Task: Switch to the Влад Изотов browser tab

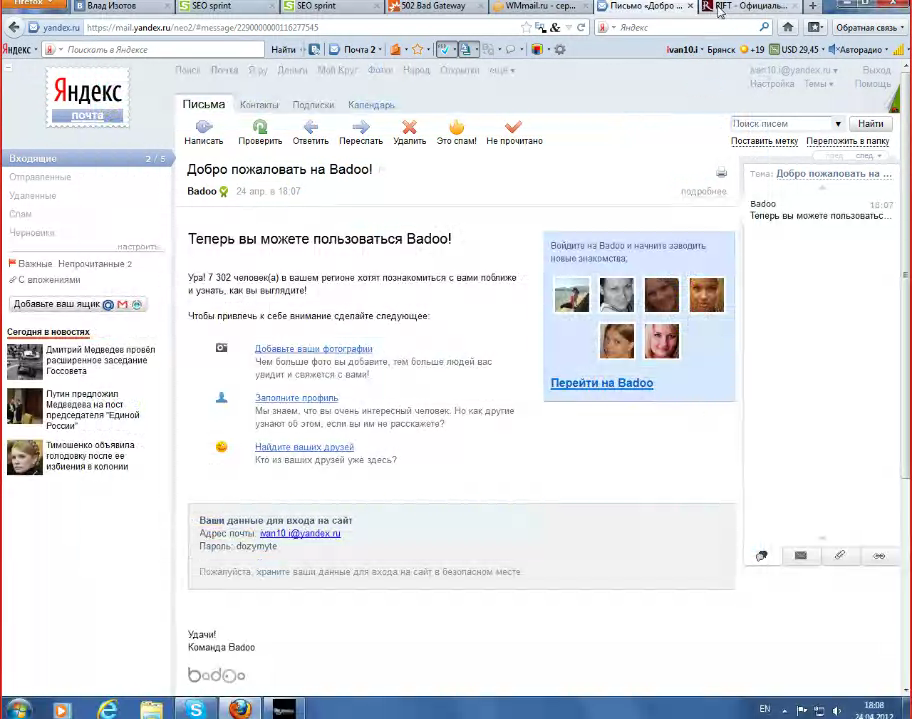Action: [x=121, y=6]
